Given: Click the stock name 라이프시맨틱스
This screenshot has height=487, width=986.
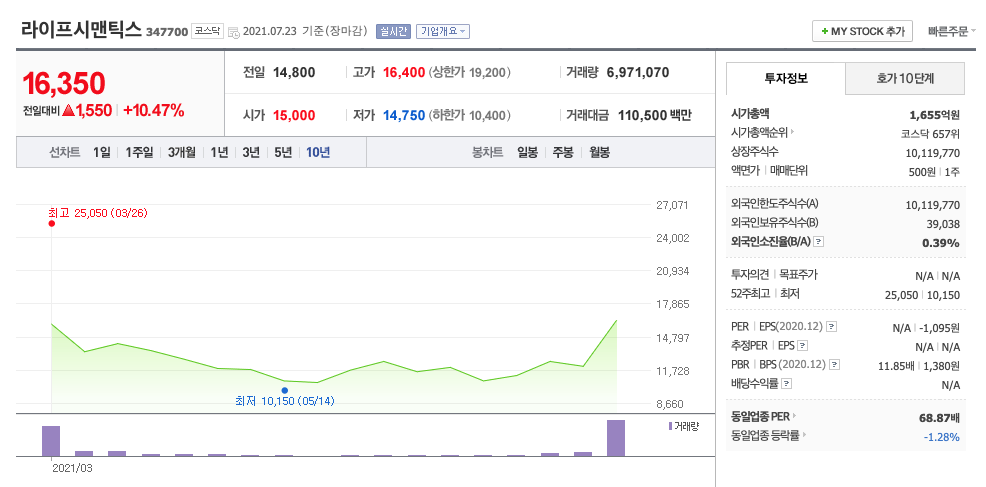Looking at the screenshot, I should pos(81,30).
